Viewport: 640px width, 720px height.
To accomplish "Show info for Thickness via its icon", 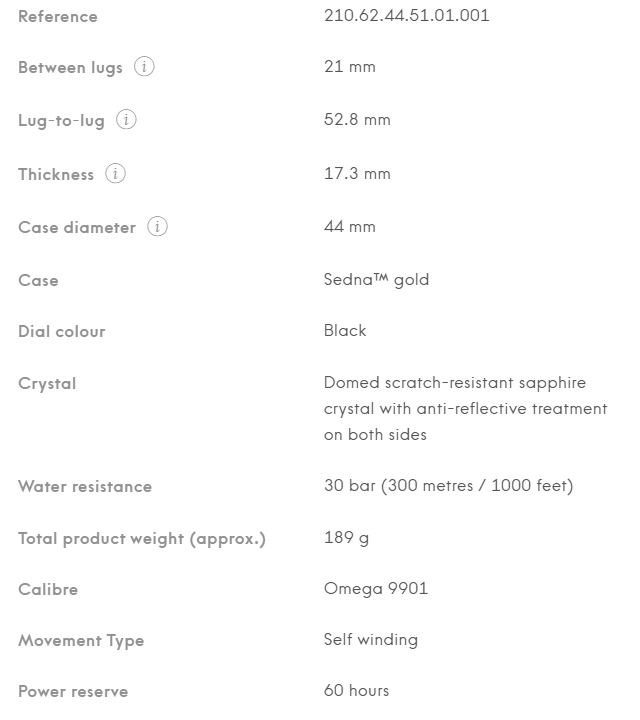I will tap(116, 174).
